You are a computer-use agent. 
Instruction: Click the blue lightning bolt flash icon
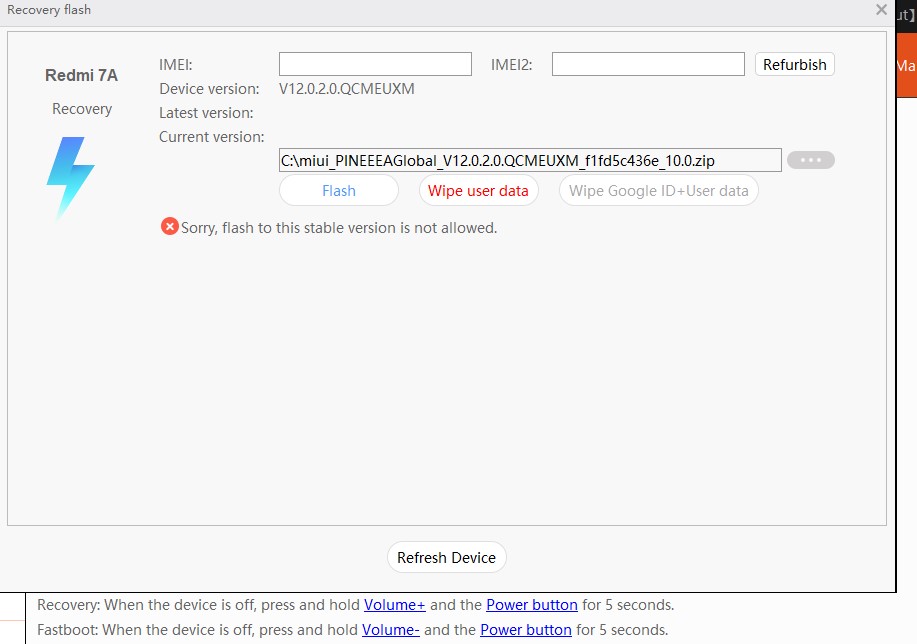pos(70,178)
